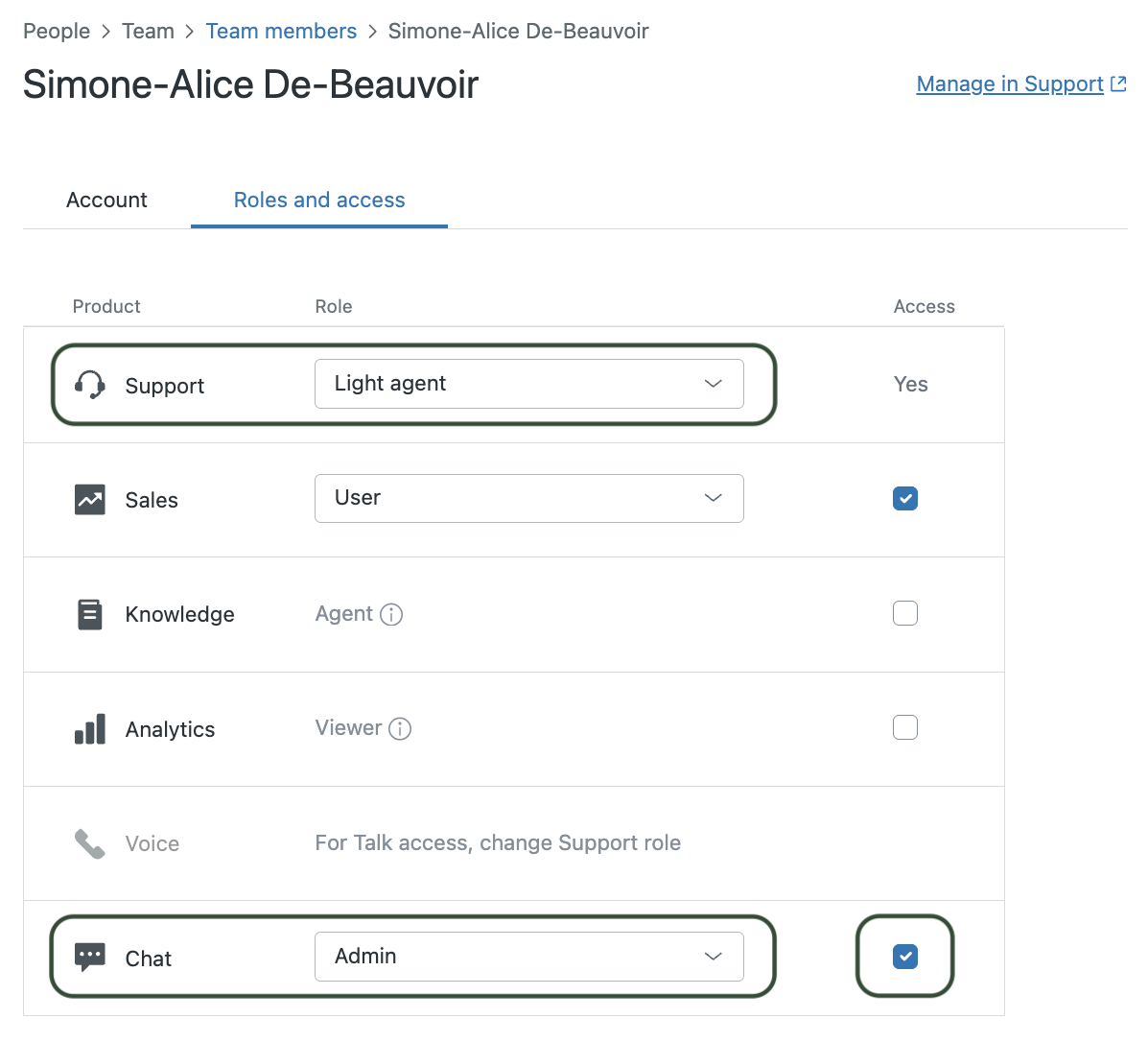Disable Chat access checkbox
The width and height of the screenshot is (1148, 1042).
click(904, 957)
